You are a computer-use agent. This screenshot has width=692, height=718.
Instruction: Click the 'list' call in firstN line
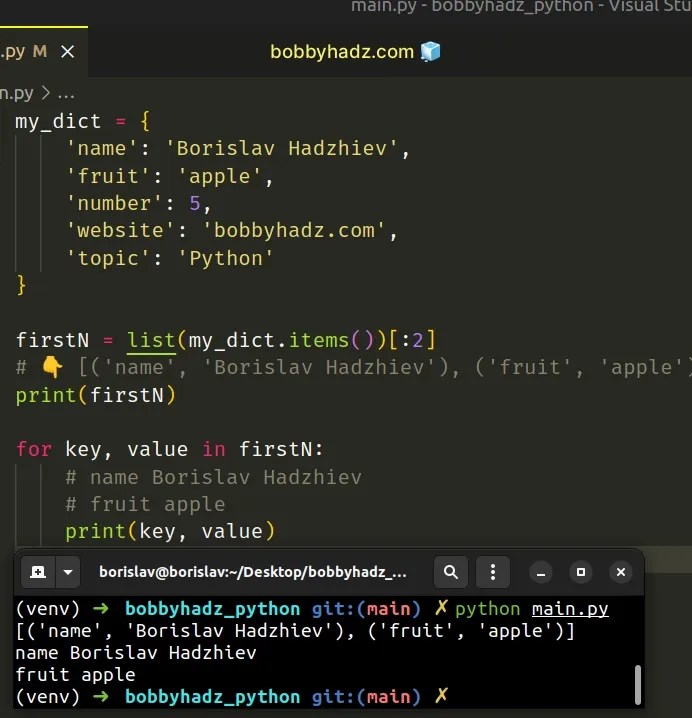pyautogui.click(x=151, y=340)
